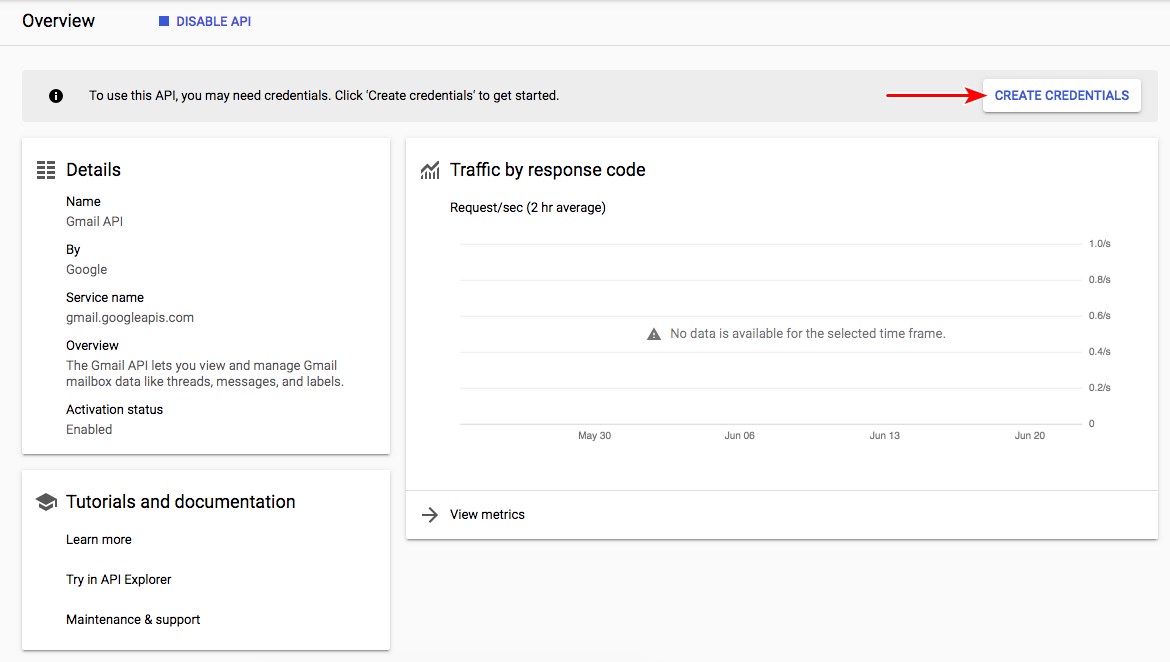This screenshot has height=662, width=1170.
Task: Select the chart icon next to Traffic heading
Action: coord(430,170)
